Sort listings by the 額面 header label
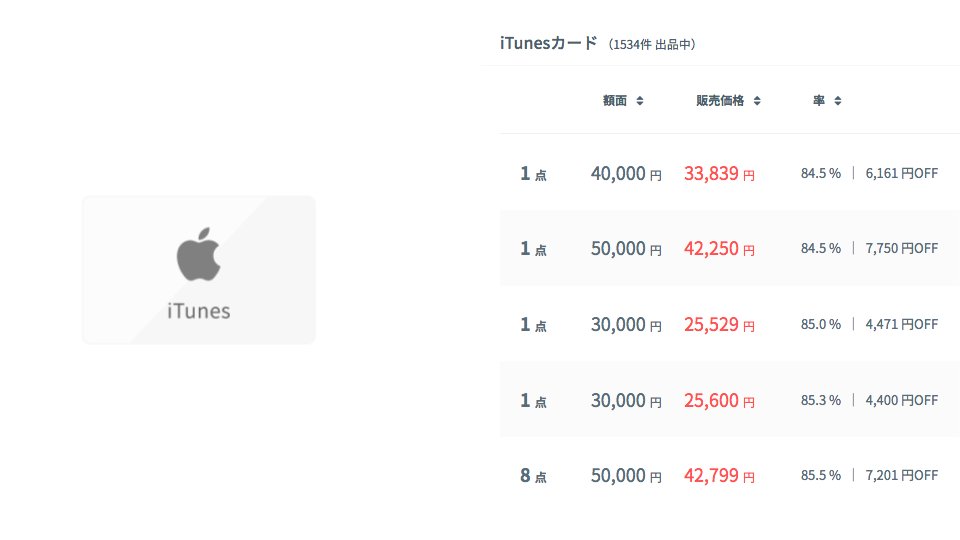960x540 pixels. (x=615, y=101)
